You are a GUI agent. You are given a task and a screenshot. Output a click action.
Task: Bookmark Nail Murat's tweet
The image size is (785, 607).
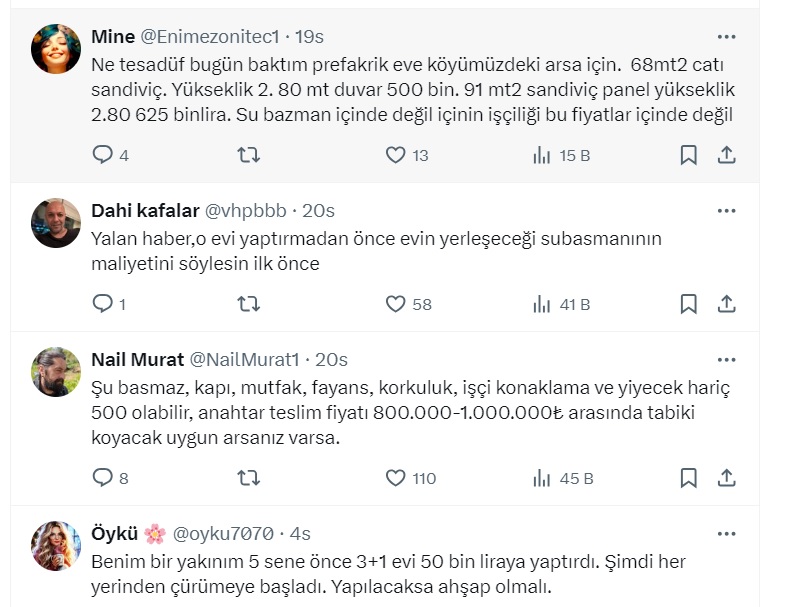click(688, 478)
